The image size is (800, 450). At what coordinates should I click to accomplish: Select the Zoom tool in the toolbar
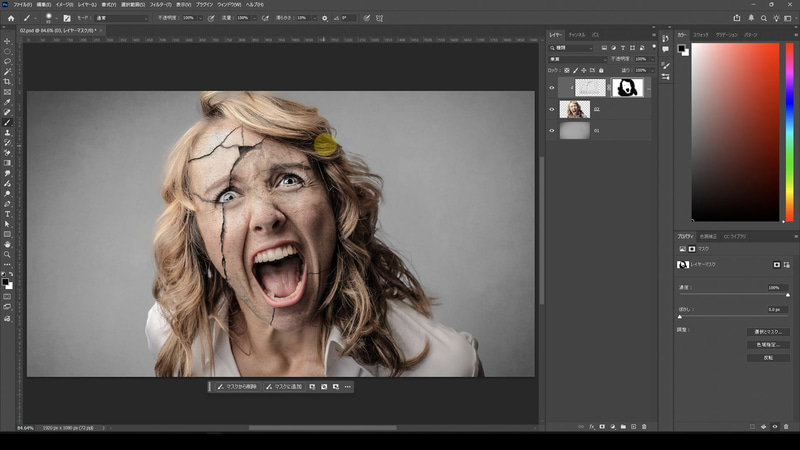pyautogui.click(x=7, y=254)
